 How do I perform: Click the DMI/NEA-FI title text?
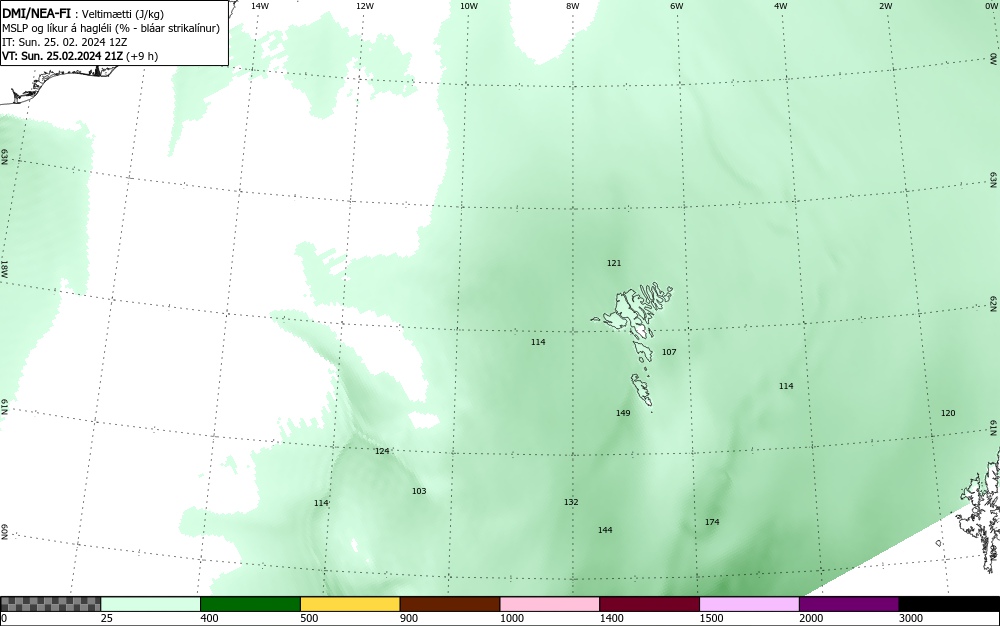tap(36, 13)
